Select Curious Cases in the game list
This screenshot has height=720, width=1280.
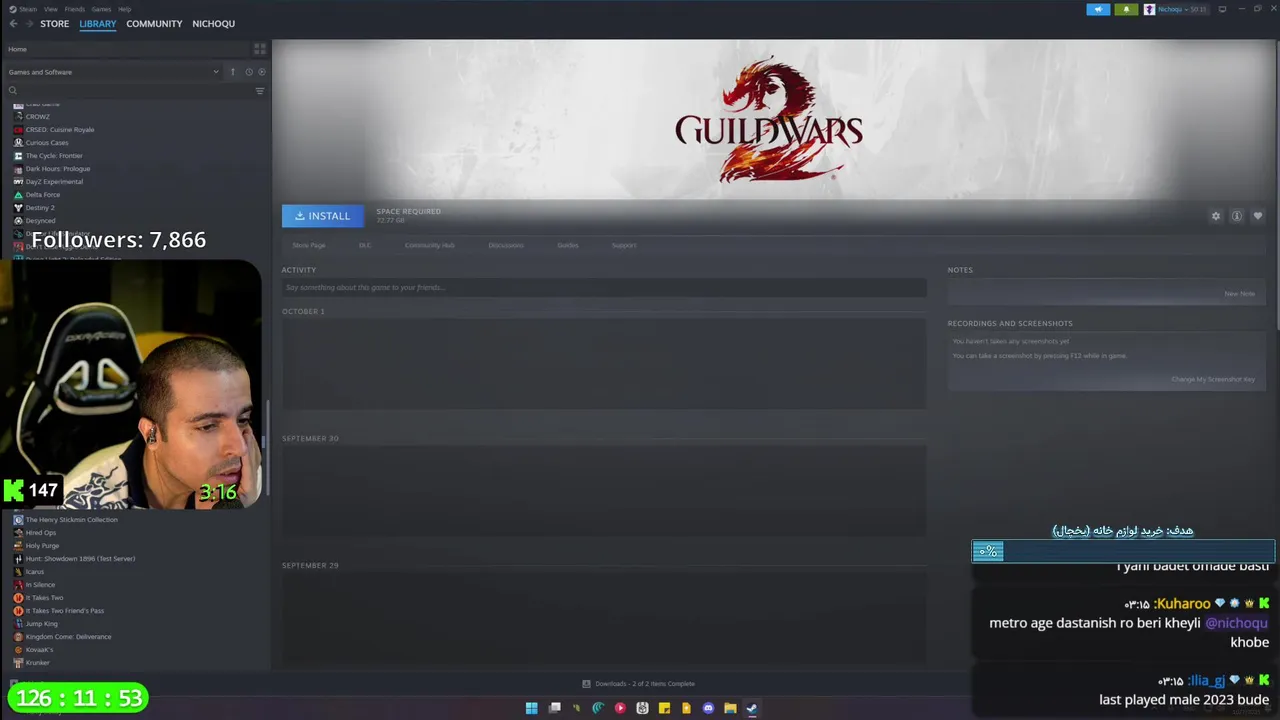click(47, 143)
